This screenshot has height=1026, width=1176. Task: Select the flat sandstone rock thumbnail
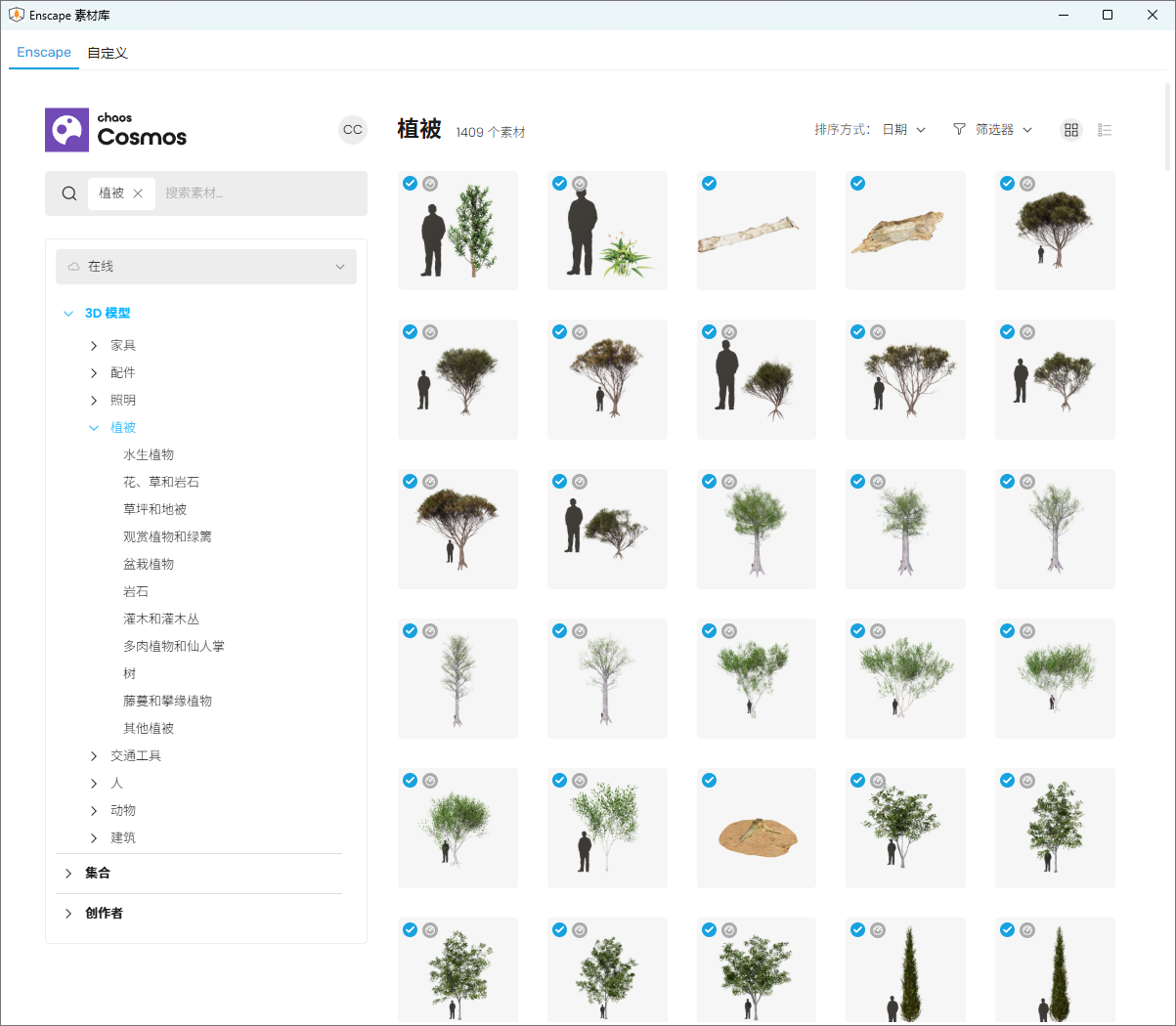point(757,829)
